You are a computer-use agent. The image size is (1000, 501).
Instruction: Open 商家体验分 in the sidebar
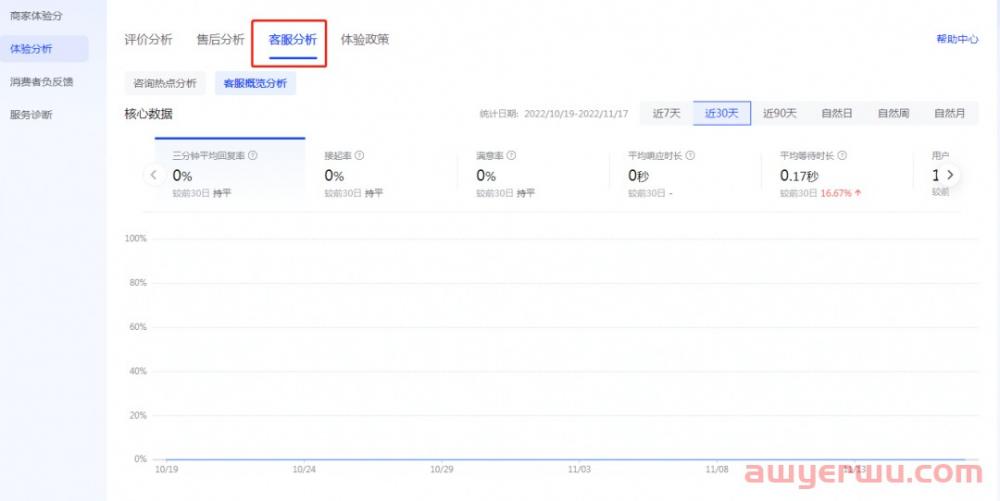[x=36, y=16]
